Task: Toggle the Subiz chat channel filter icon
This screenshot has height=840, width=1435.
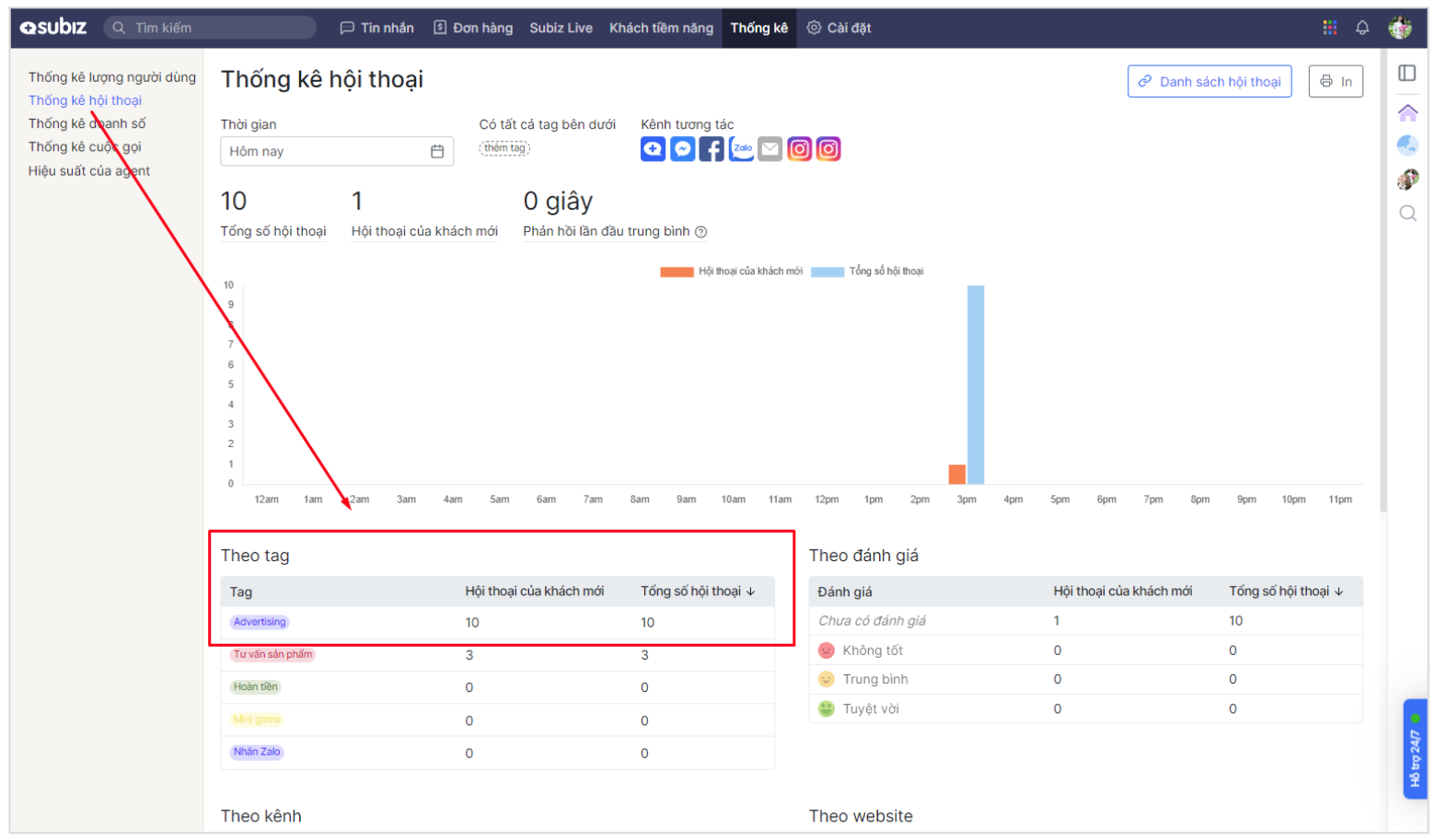Action: point(653,149)
